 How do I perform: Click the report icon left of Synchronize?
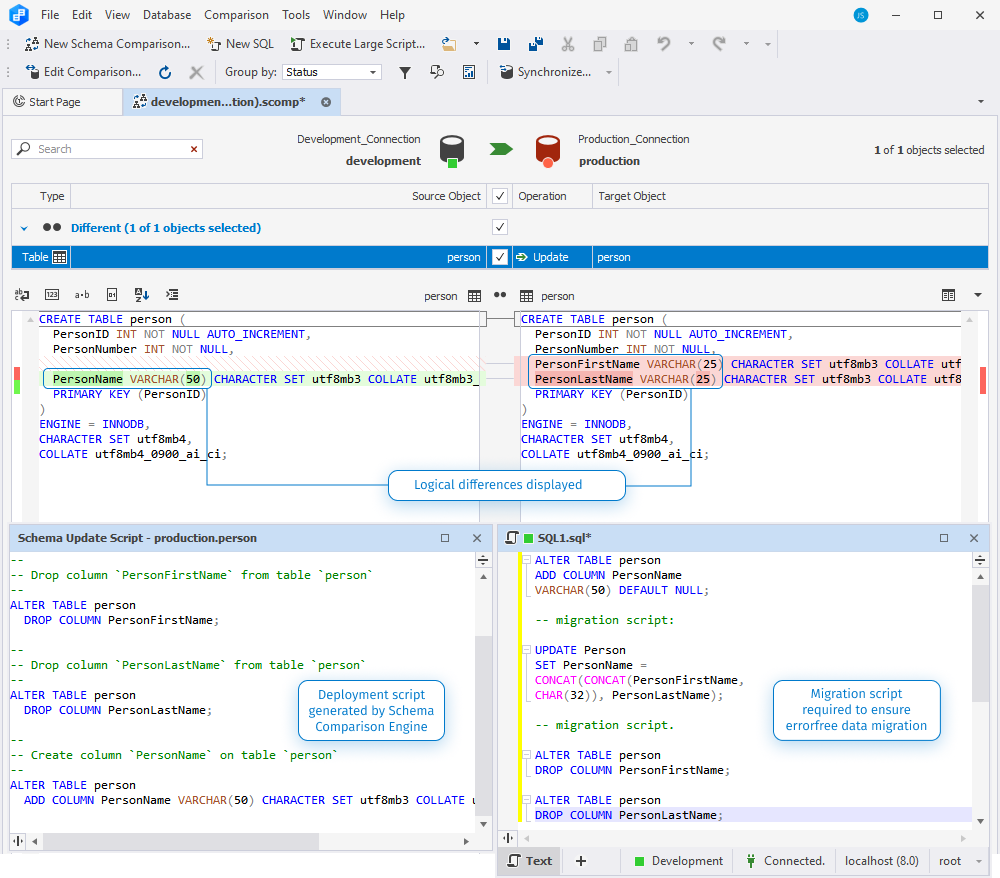(x=469, y=72)
